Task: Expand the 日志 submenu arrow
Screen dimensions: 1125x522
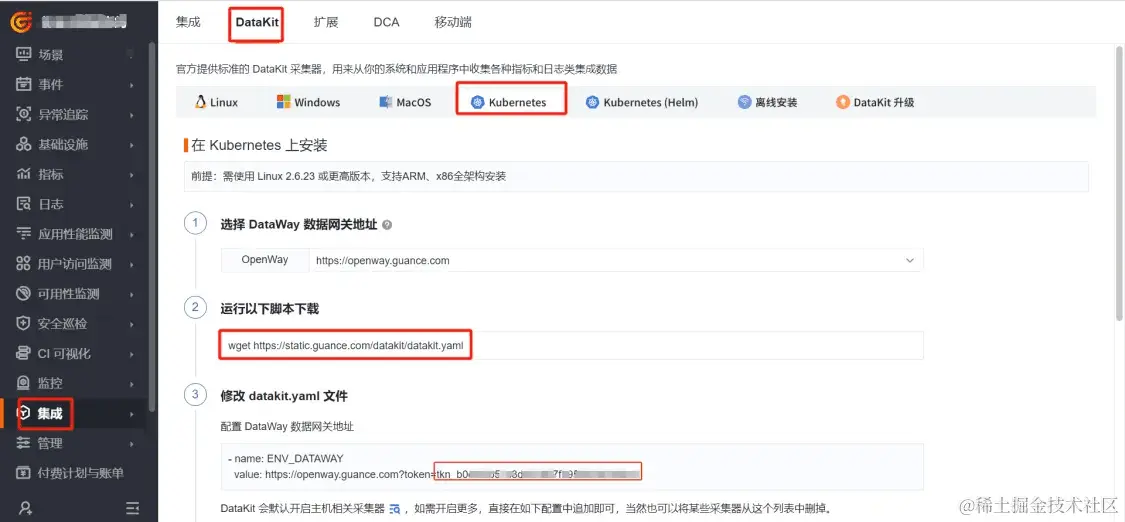Action: [x=132, y=205]
